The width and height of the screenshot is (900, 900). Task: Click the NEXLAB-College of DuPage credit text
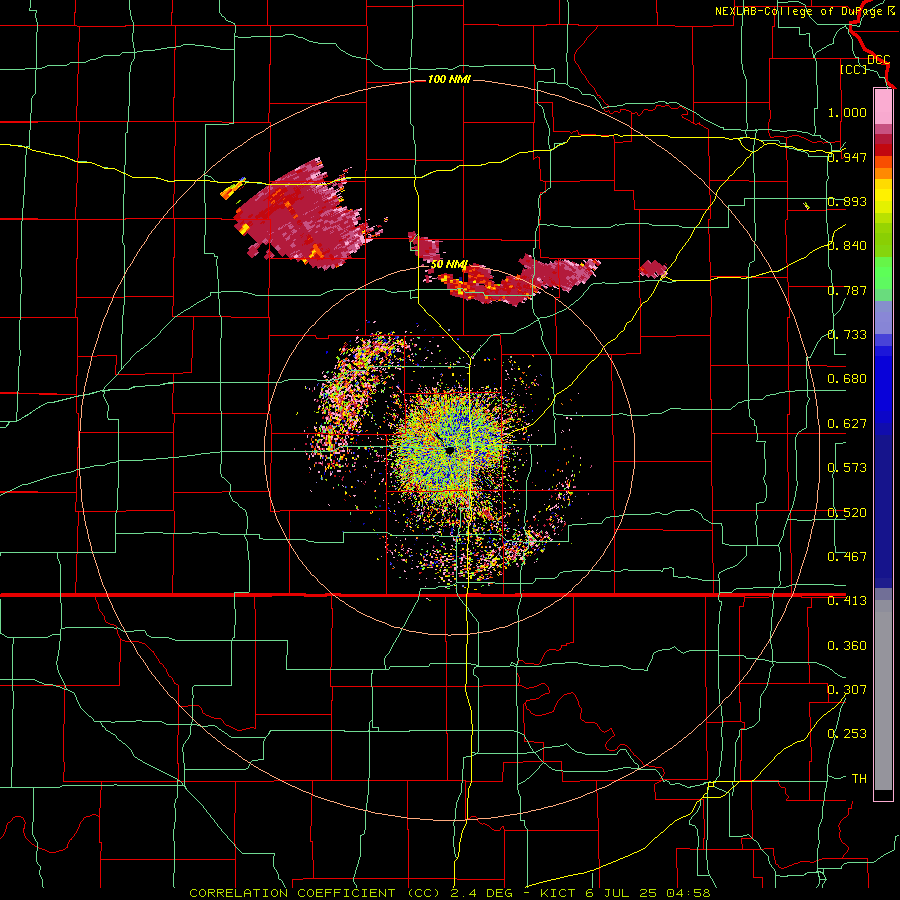[804, 11]
